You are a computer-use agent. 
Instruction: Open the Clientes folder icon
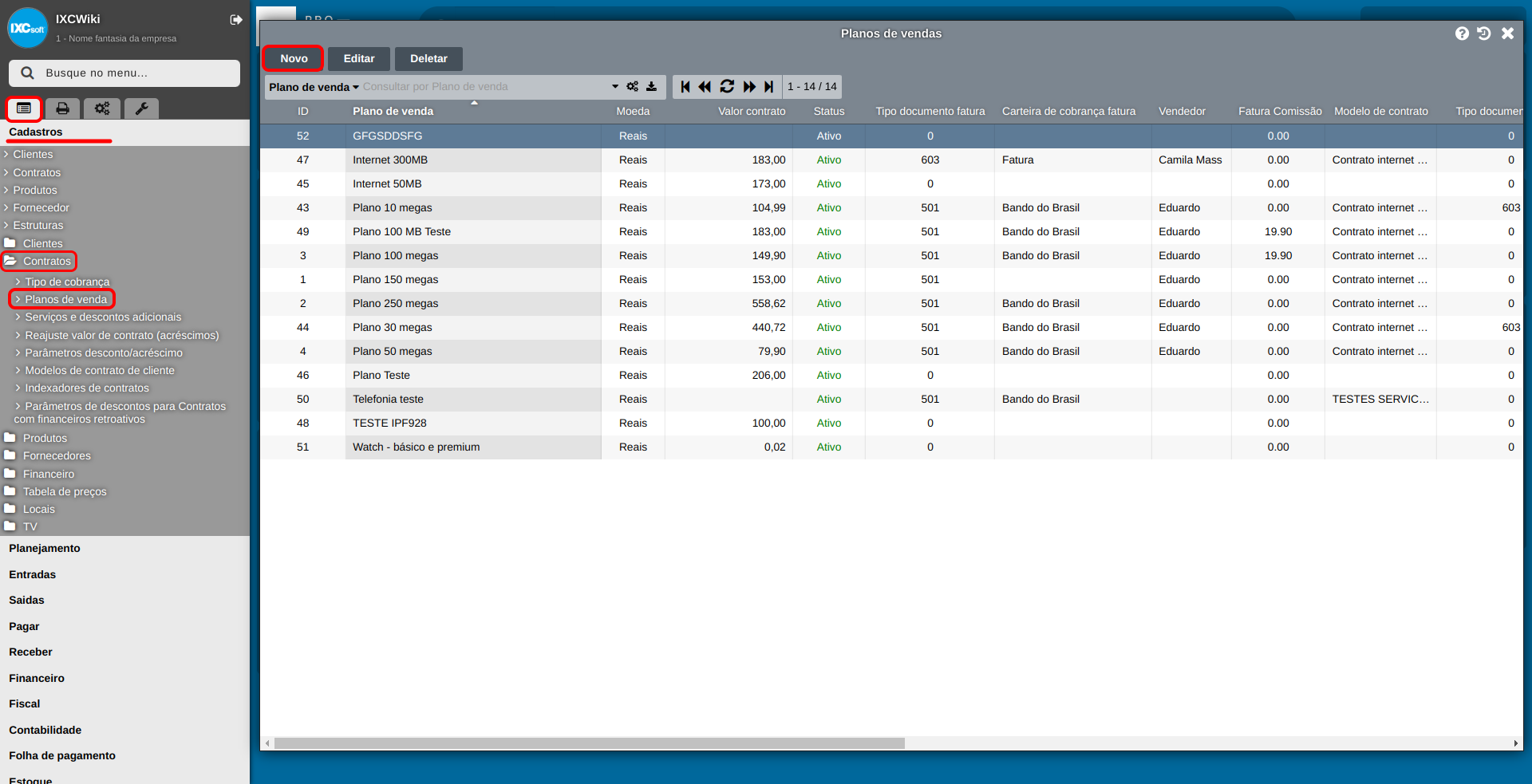click(10, 242)
